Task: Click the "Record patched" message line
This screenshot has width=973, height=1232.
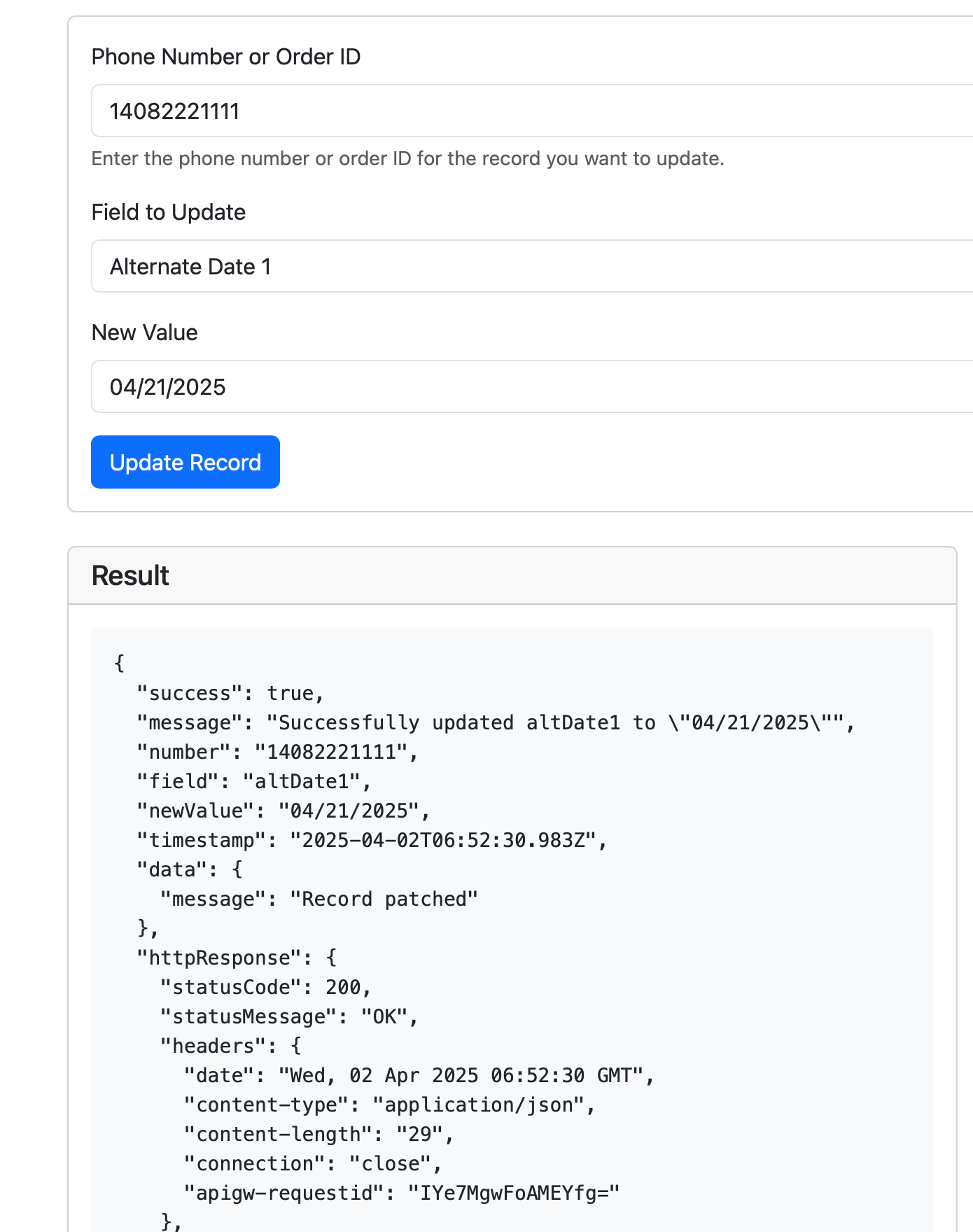Action: 319,899
